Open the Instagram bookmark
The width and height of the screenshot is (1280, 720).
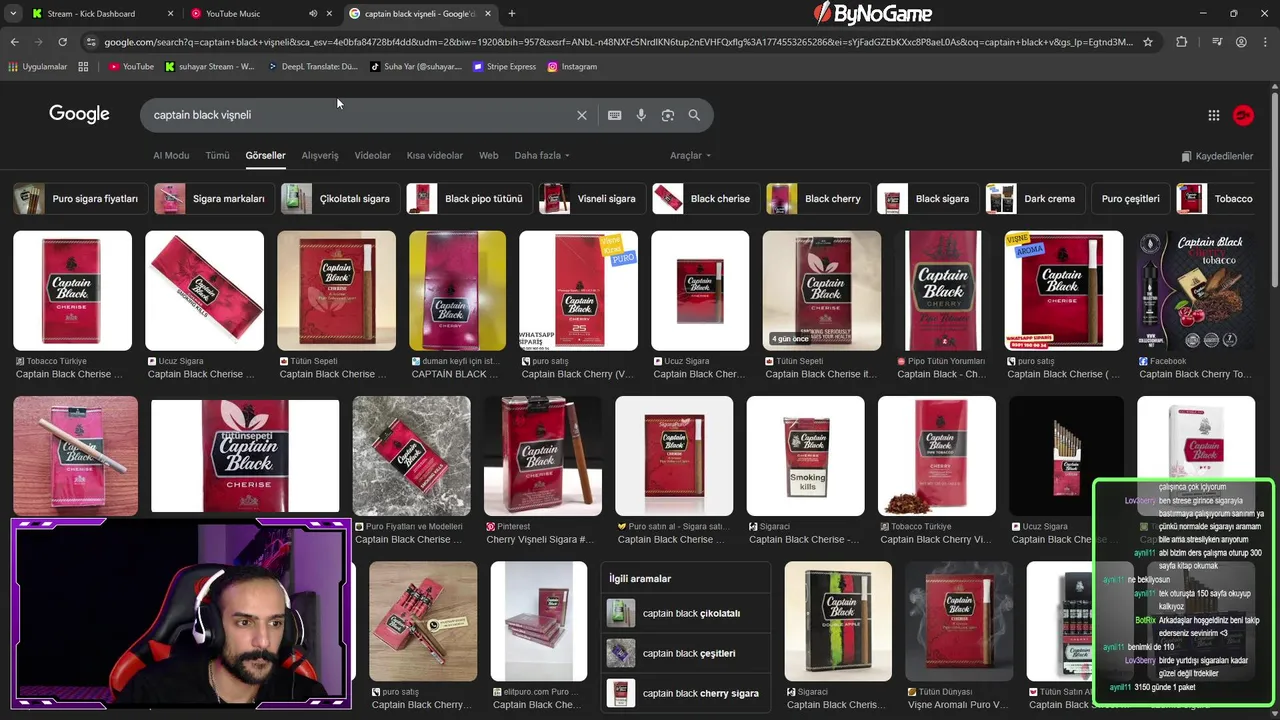click(x=572, y=67)
